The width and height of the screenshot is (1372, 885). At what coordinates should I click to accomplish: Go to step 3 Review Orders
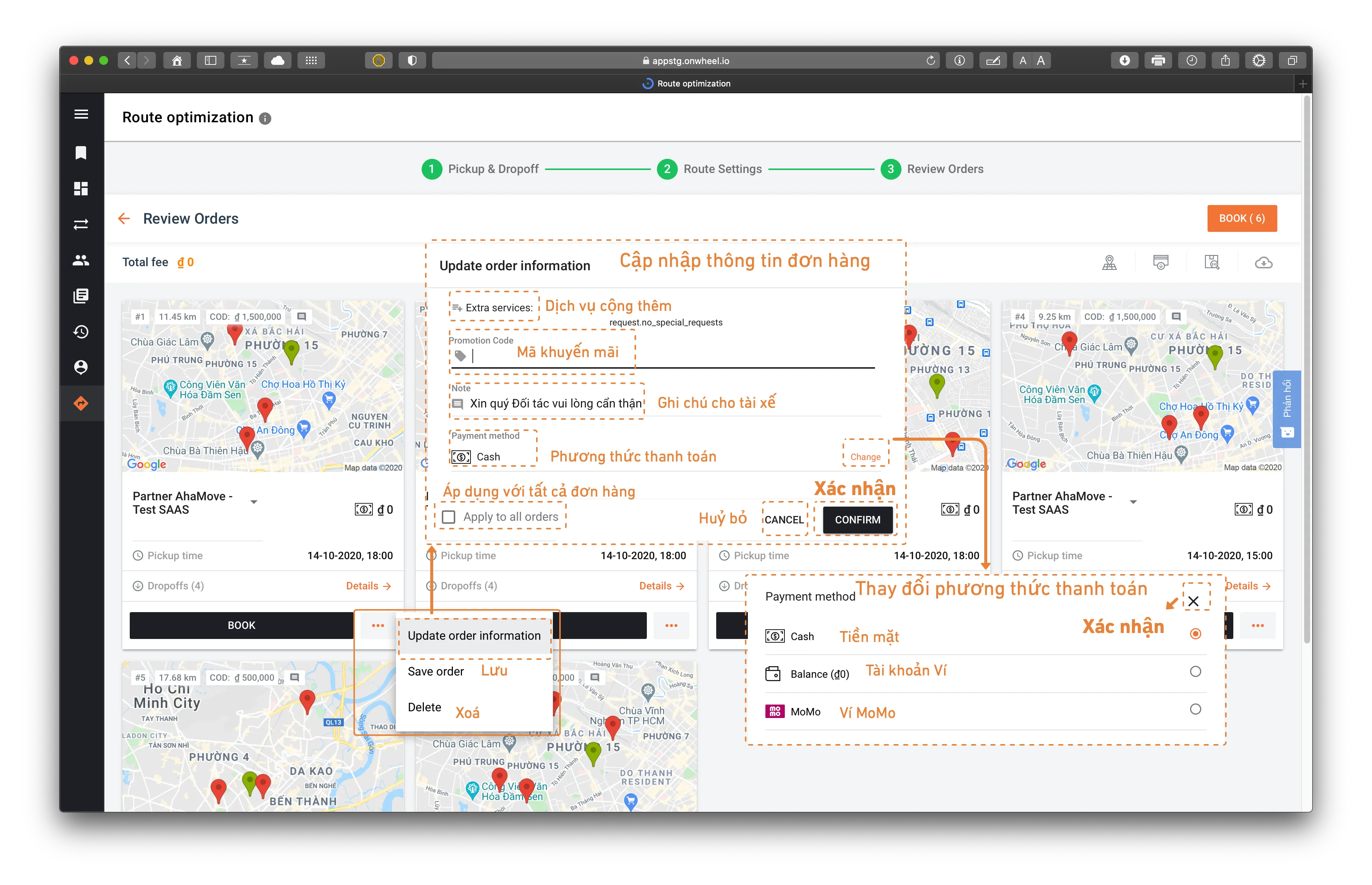(932, 169)
